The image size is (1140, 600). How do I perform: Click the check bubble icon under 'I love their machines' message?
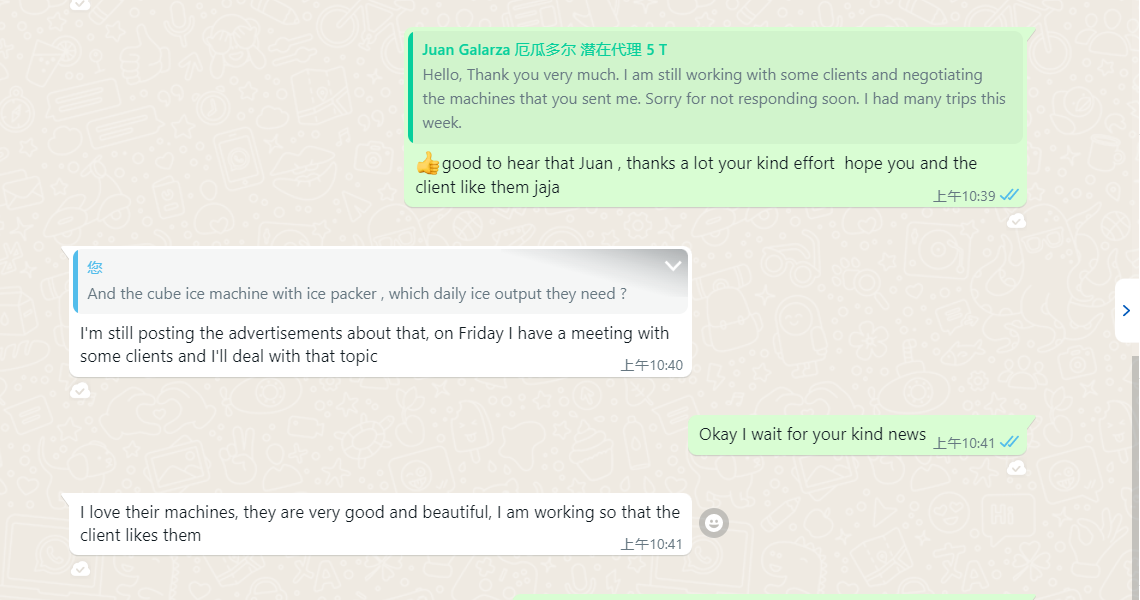pos(80,569)
